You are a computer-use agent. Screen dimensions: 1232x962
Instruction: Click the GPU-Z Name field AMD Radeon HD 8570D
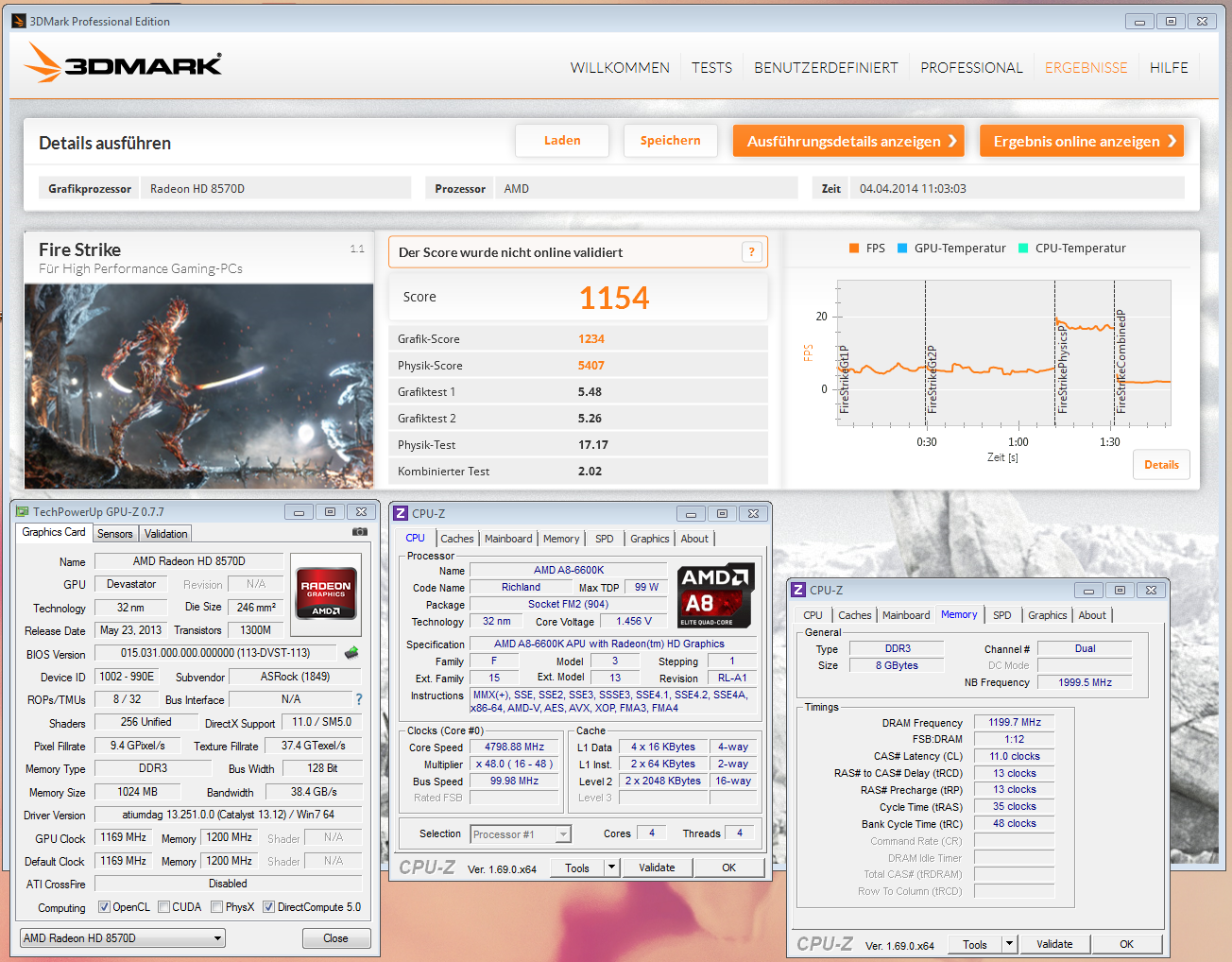click(189, 561)
